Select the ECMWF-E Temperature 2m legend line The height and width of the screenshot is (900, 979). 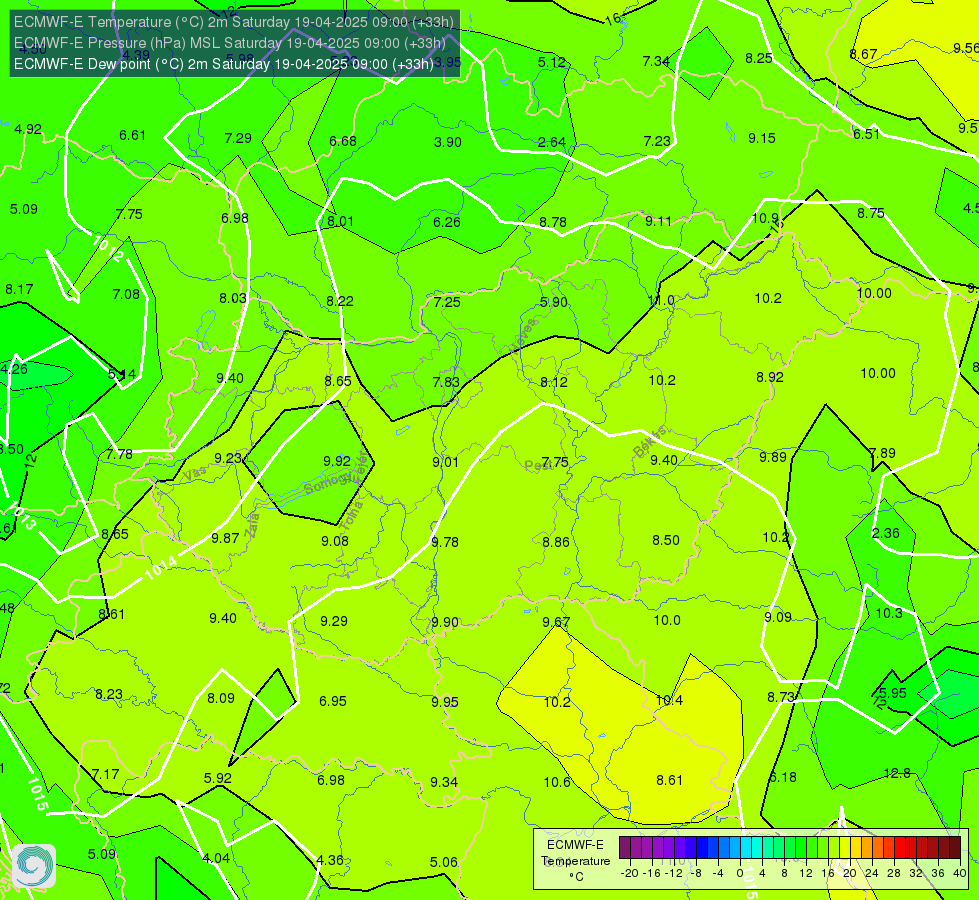(x=234, y=22)
